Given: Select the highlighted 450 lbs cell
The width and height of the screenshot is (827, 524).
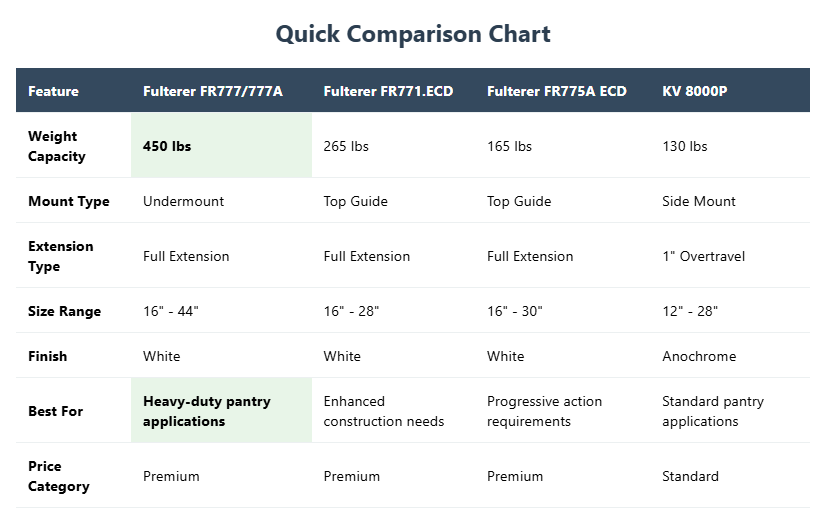Looking at the screenshot, I should tap(167, 146).
